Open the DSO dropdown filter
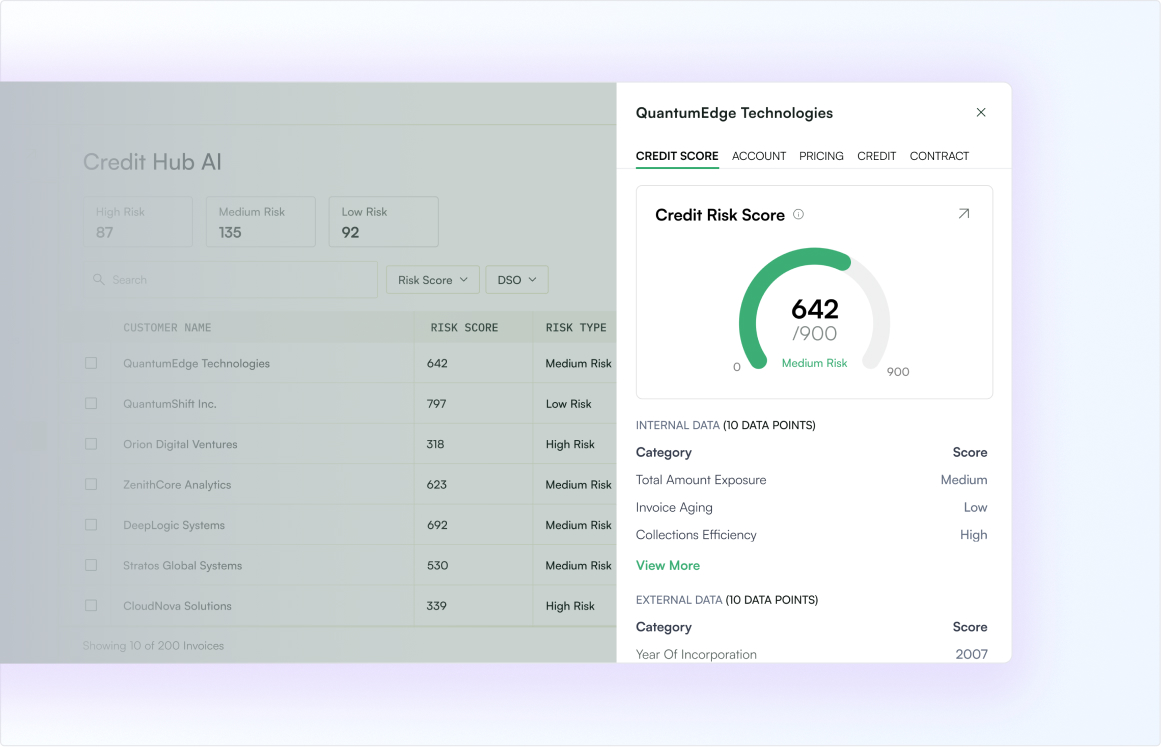Screen dimensions: 1161x747 click(x=517, y=280)
